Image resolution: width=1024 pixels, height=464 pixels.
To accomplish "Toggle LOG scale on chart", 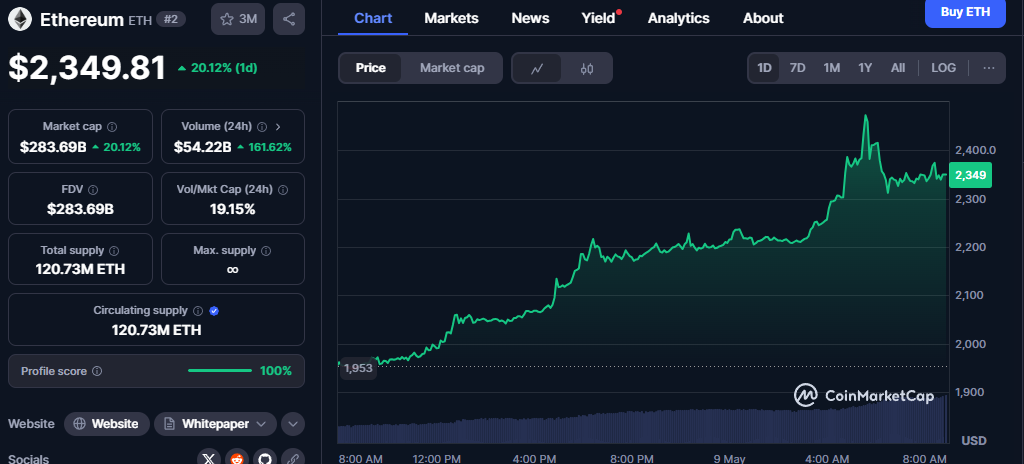I will click(x=943, y=68).
